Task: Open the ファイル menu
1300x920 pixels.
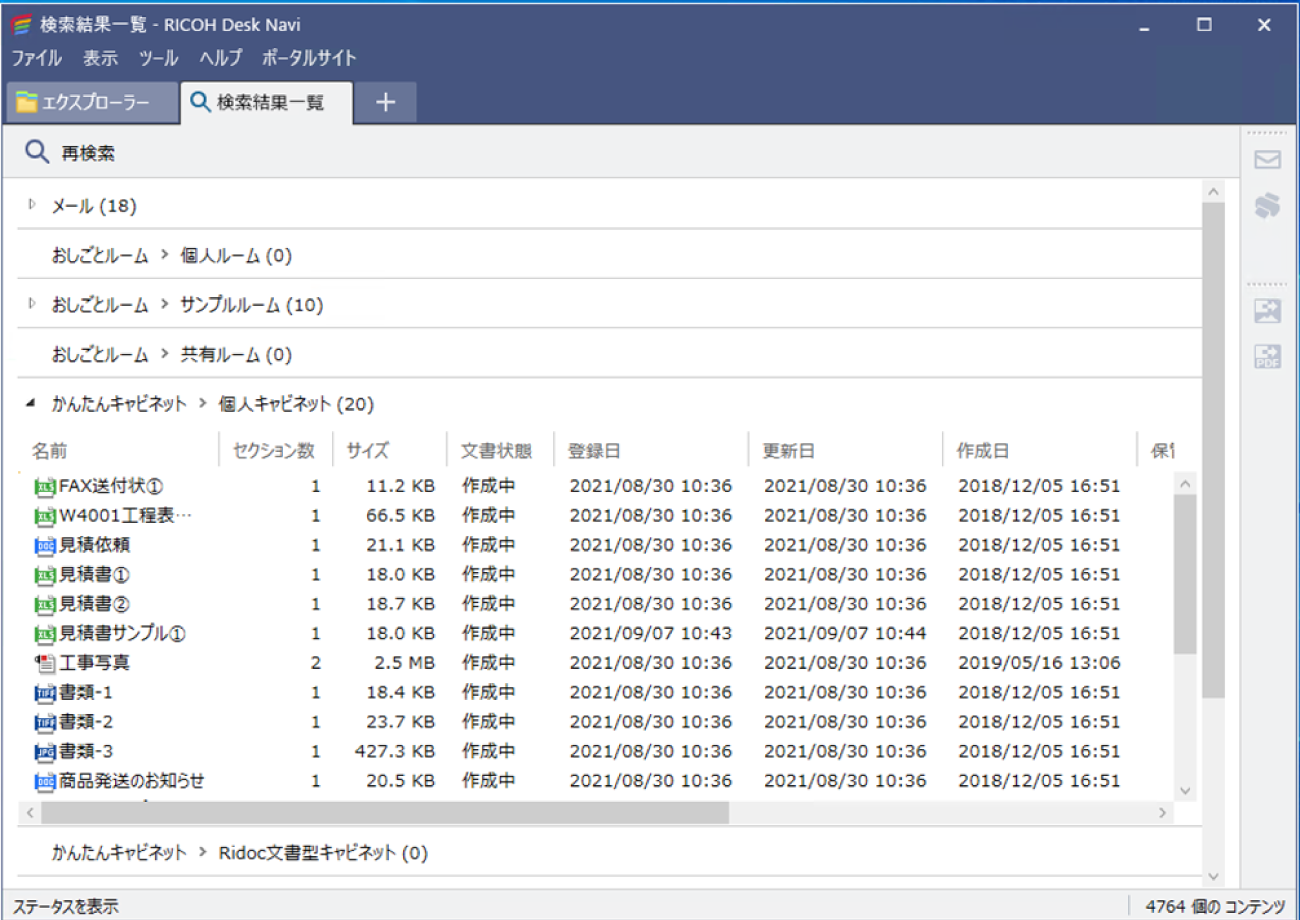Action: point(37,58)
